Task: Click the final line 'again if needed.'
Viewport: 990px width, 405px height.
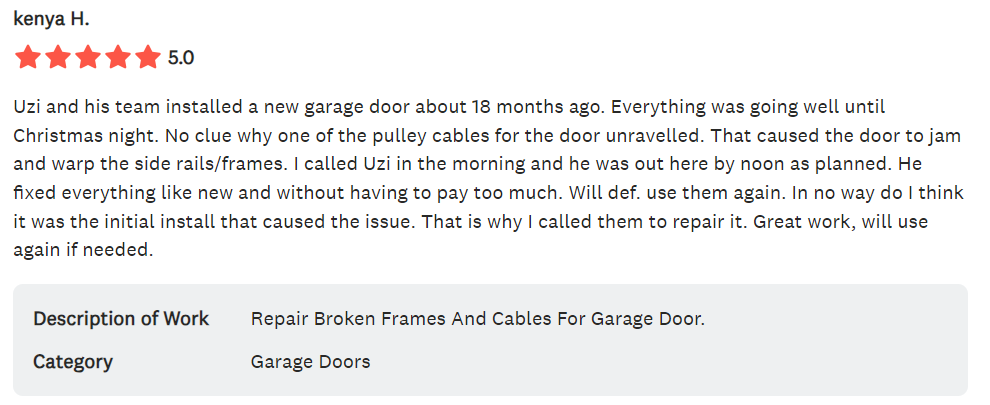Action: 83,250
